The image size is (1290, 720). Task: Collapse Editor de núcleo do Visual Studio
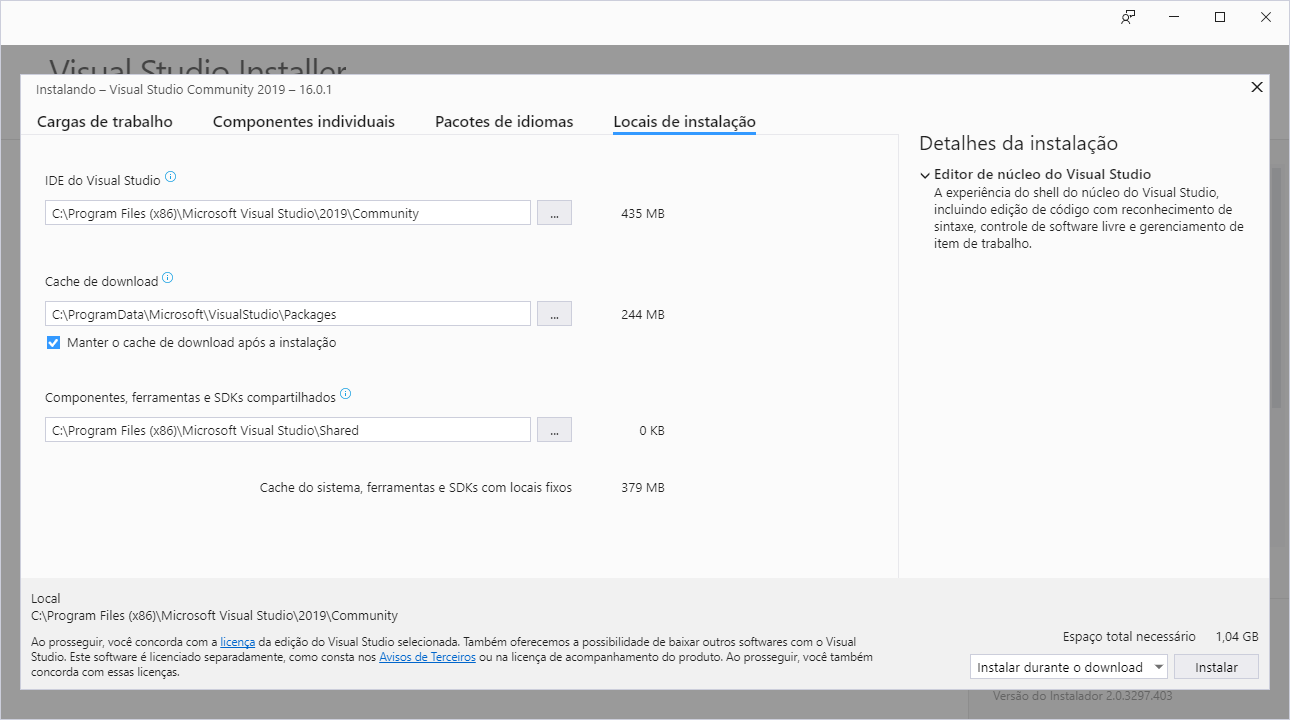[x=926, y=175]
